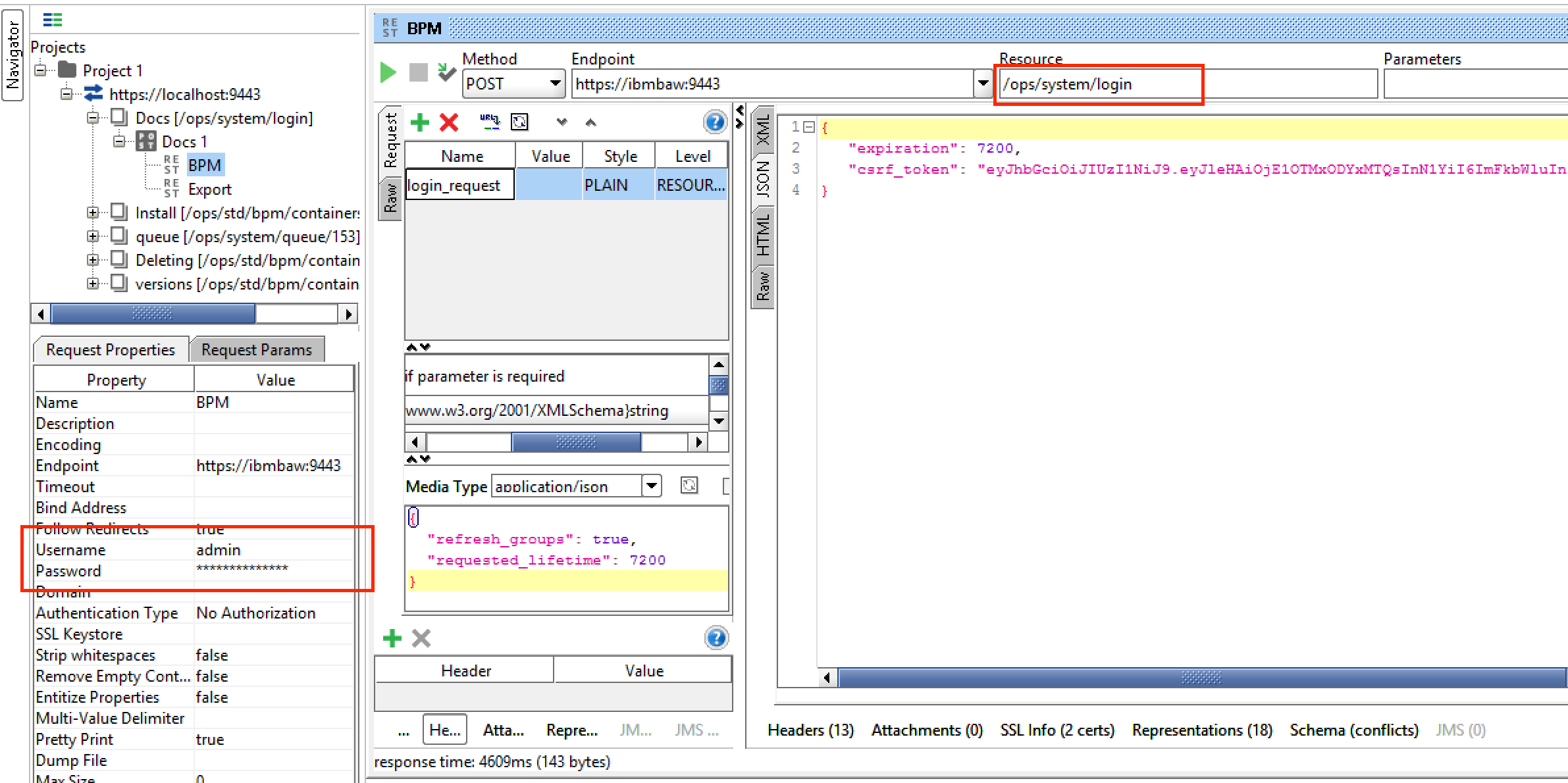Click the gray Stop request square
1568x783 pixels.
(419, 72)
